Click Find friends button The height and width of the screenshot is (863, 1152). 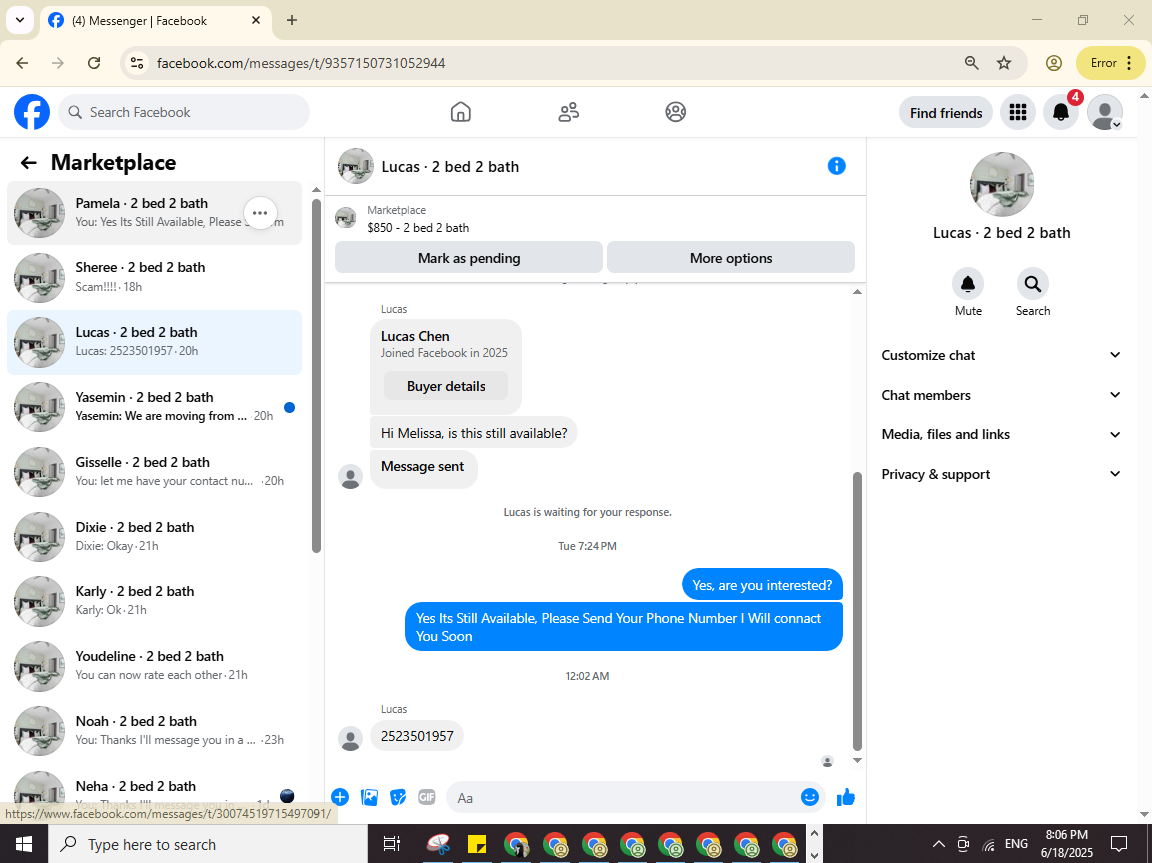point(946,112)
